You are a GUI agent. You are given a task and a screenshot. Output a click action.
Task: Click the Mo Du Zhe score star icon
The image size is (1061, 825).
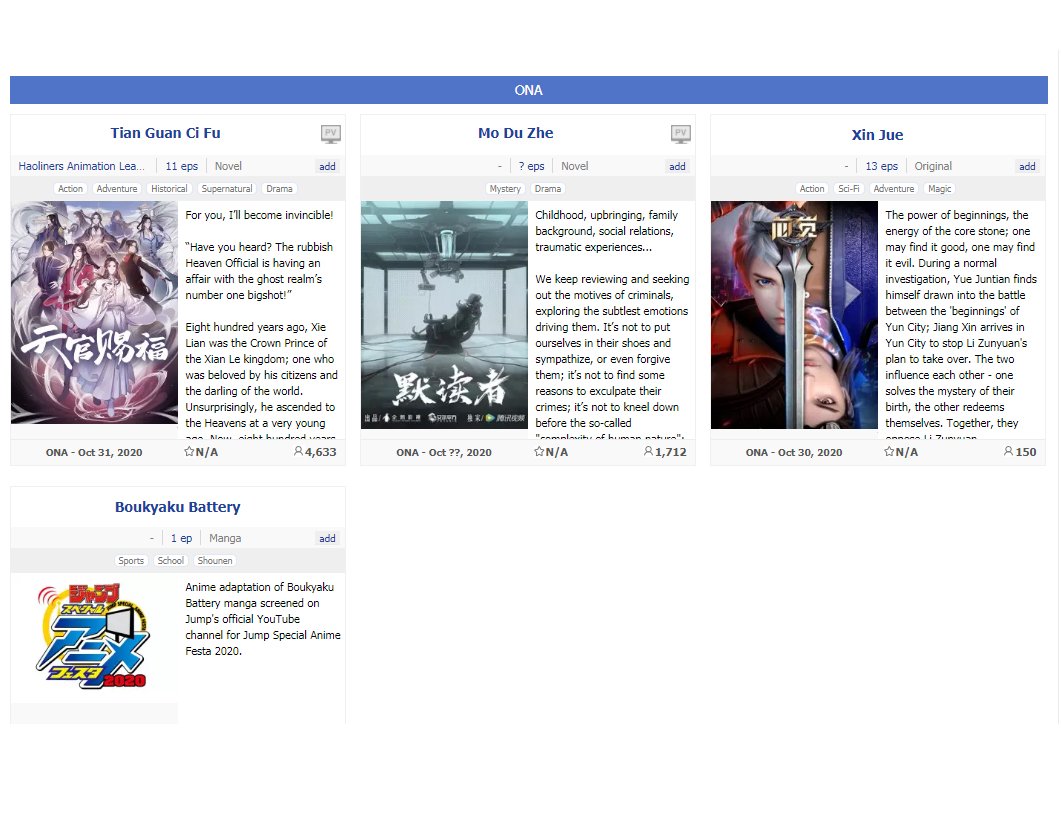pos(539,451)
